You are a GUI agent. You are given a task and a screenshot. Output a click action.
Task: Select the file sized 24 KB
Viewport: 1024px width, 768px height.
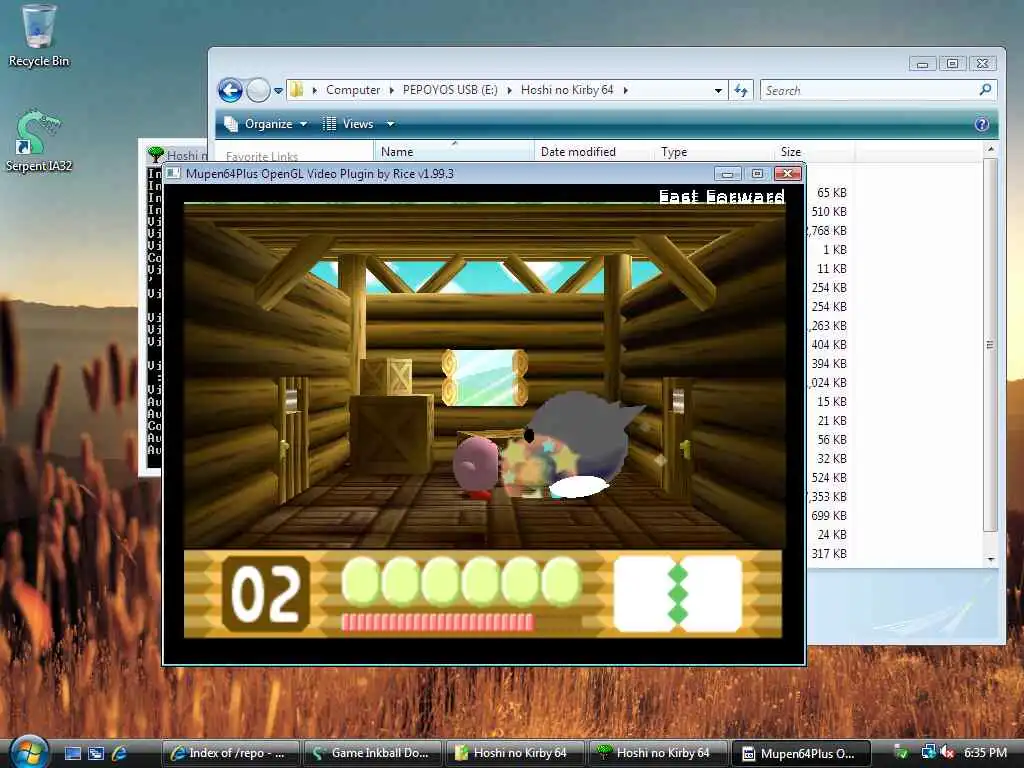(831, 534)
